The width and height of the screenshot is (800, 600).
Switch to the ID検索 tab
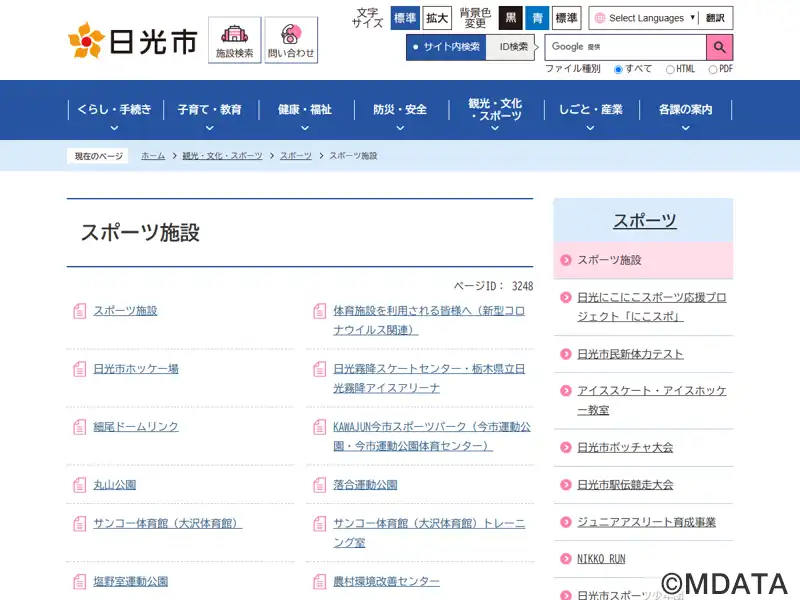[x=514, y=47]
